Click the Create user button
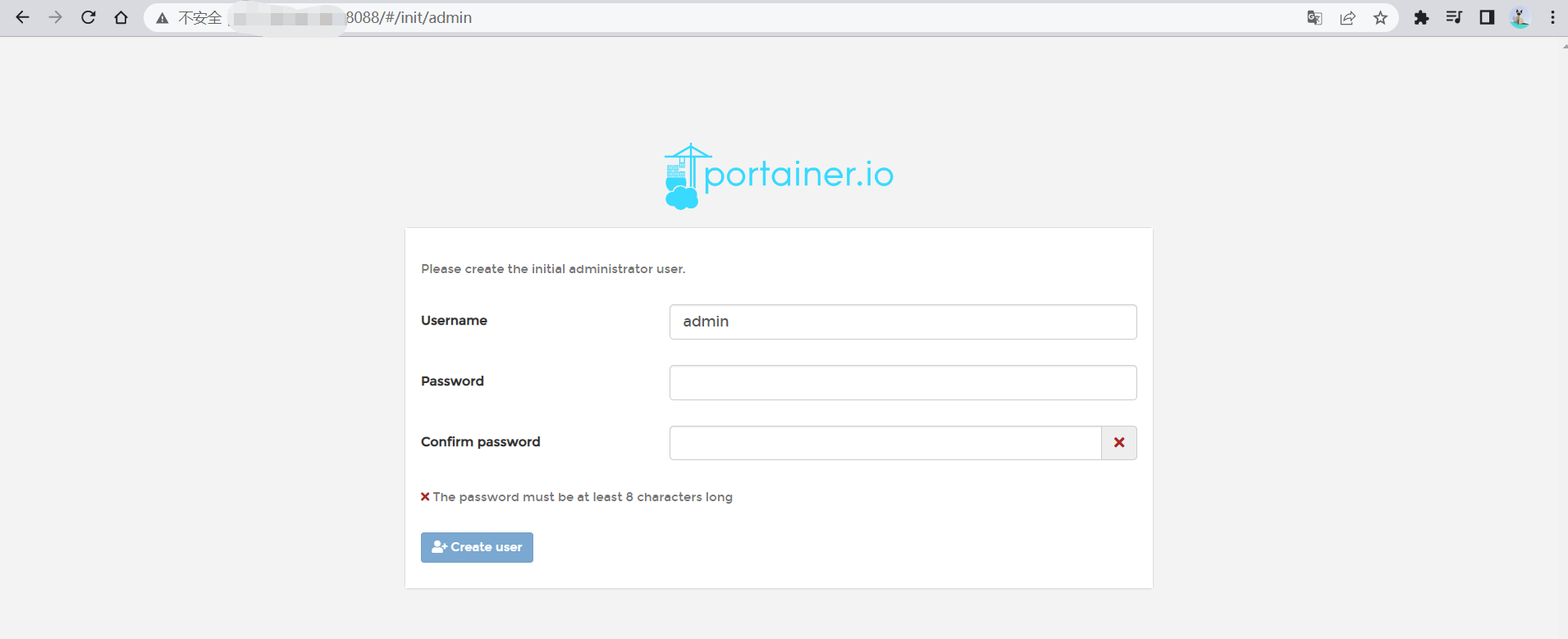This screenshot has width=1568, height=639. 477,547
